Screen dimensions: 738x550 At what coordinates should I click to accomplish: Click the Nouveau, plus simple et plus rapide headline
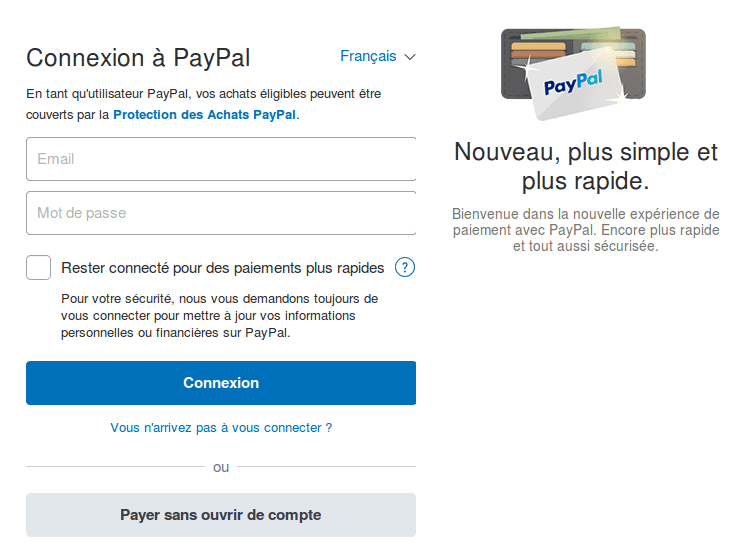pyautogui.click(x=586, y=166)
